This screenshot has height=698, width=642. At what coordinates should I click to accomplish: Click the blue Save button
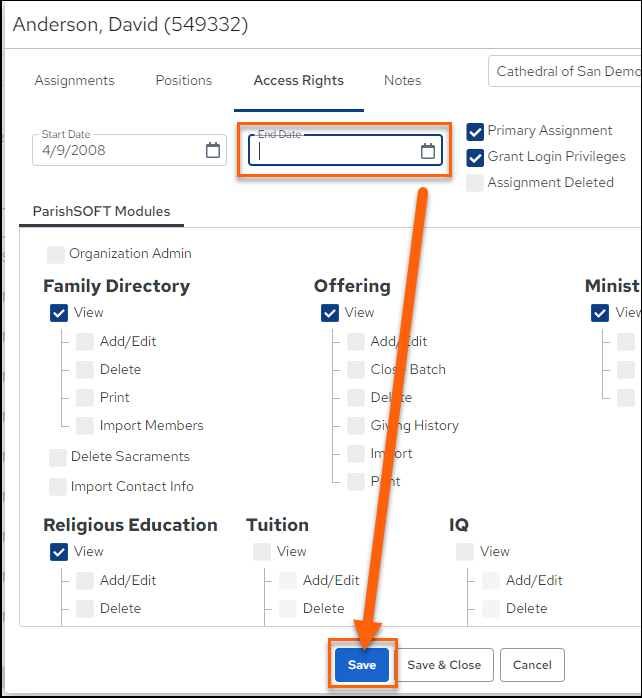362,665
